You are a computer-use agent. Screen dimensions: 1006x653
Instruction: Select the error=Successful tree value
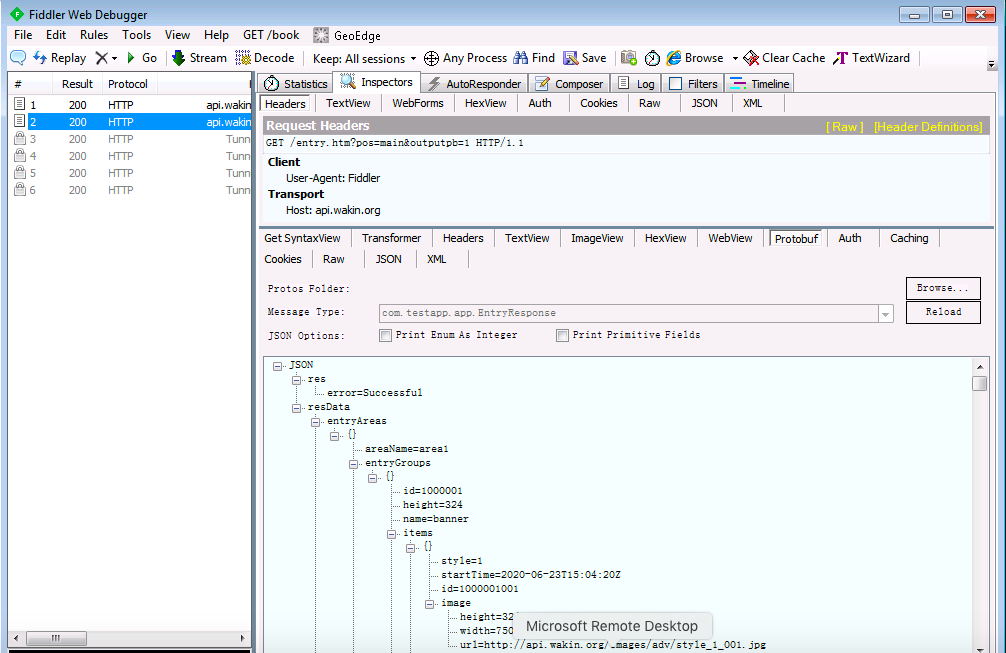375,393
